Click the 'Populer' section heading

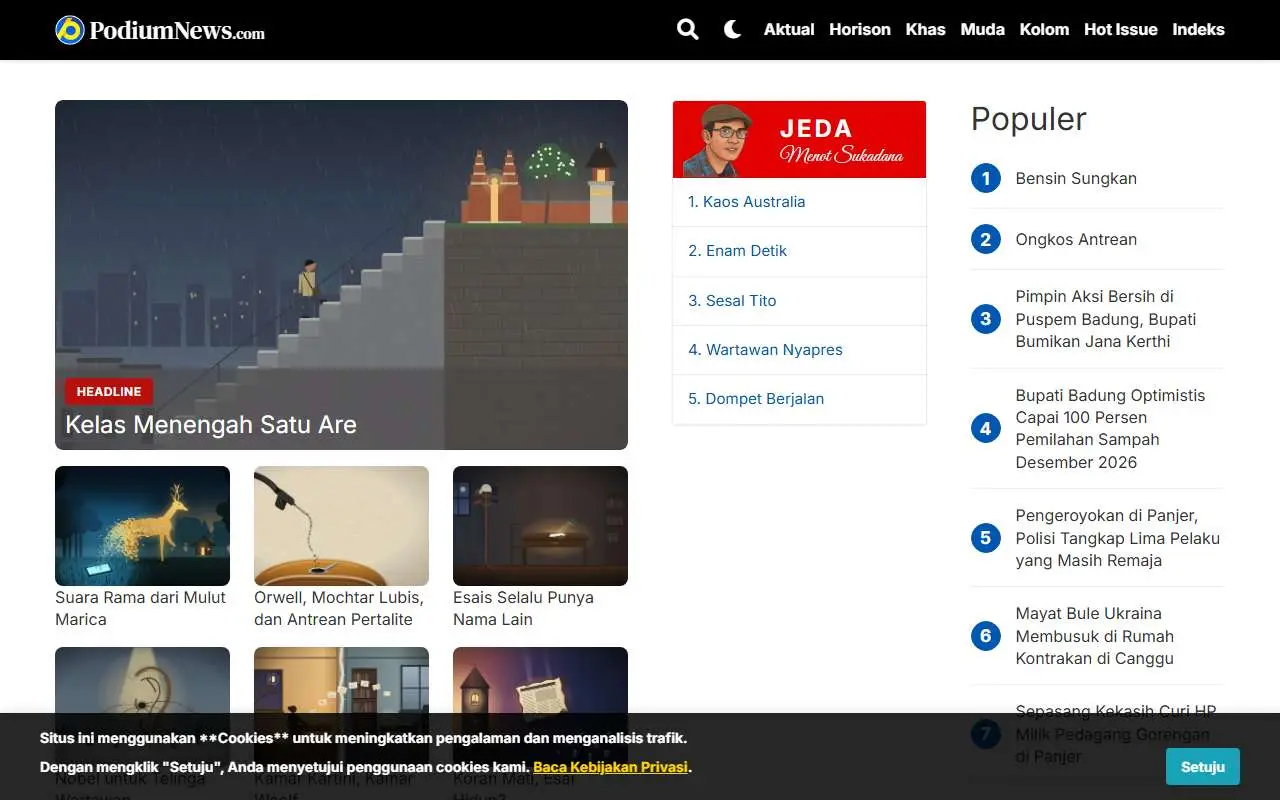(1028, 119)
